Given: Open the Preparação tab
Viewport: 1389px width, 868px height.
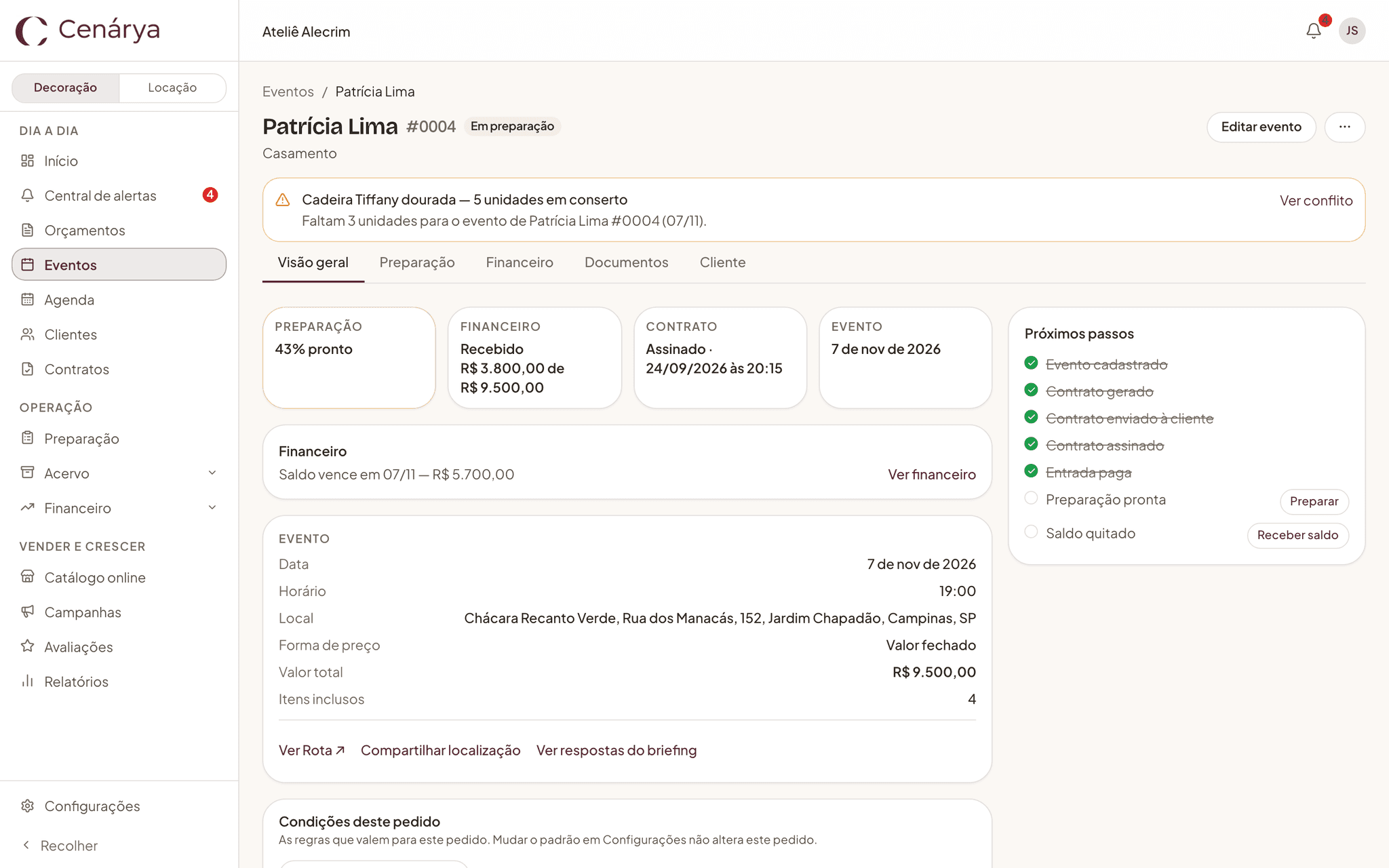Looking at the screenshot, I should pos(417,262).
